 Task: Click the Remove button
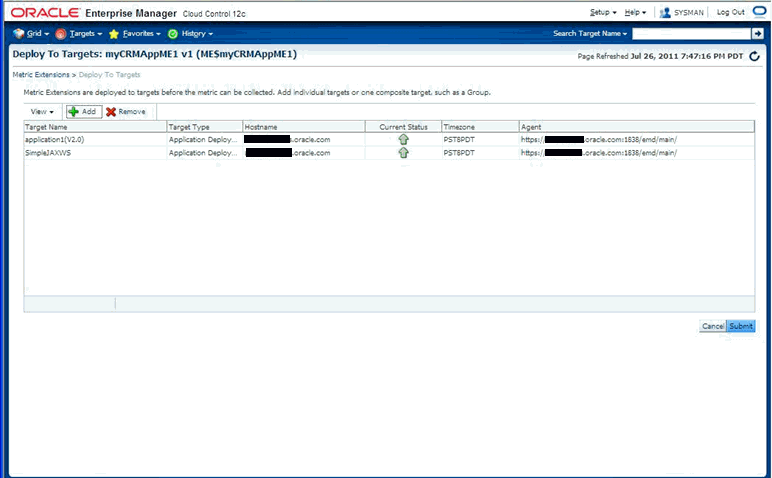[x=126, y=112]
